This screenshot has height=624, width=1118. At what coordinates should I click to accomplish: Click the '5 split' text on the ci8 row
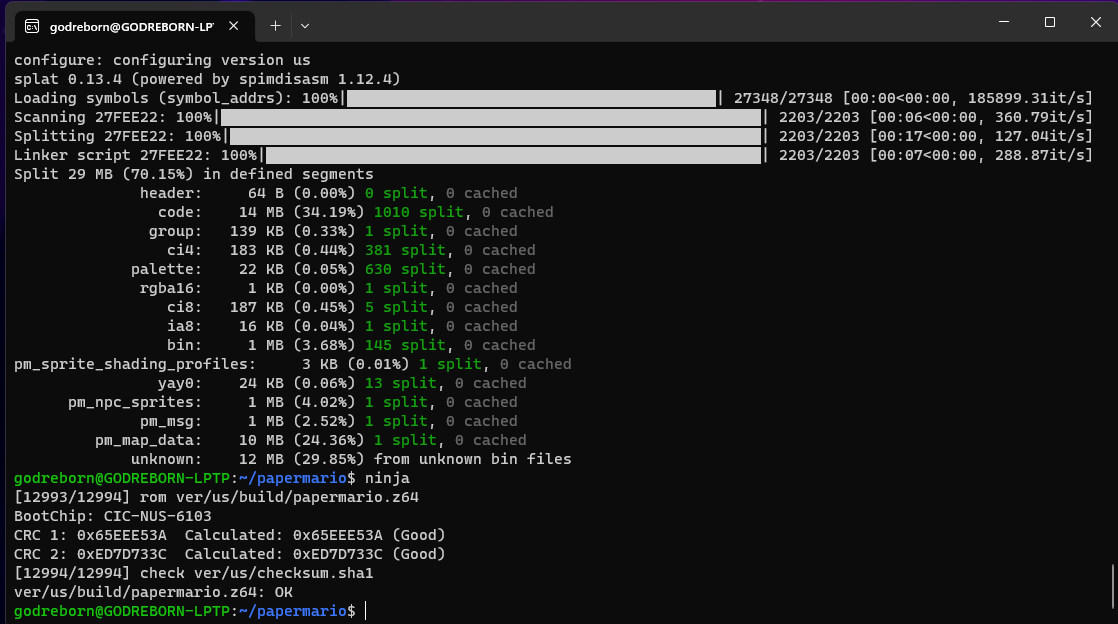point(396,307)
